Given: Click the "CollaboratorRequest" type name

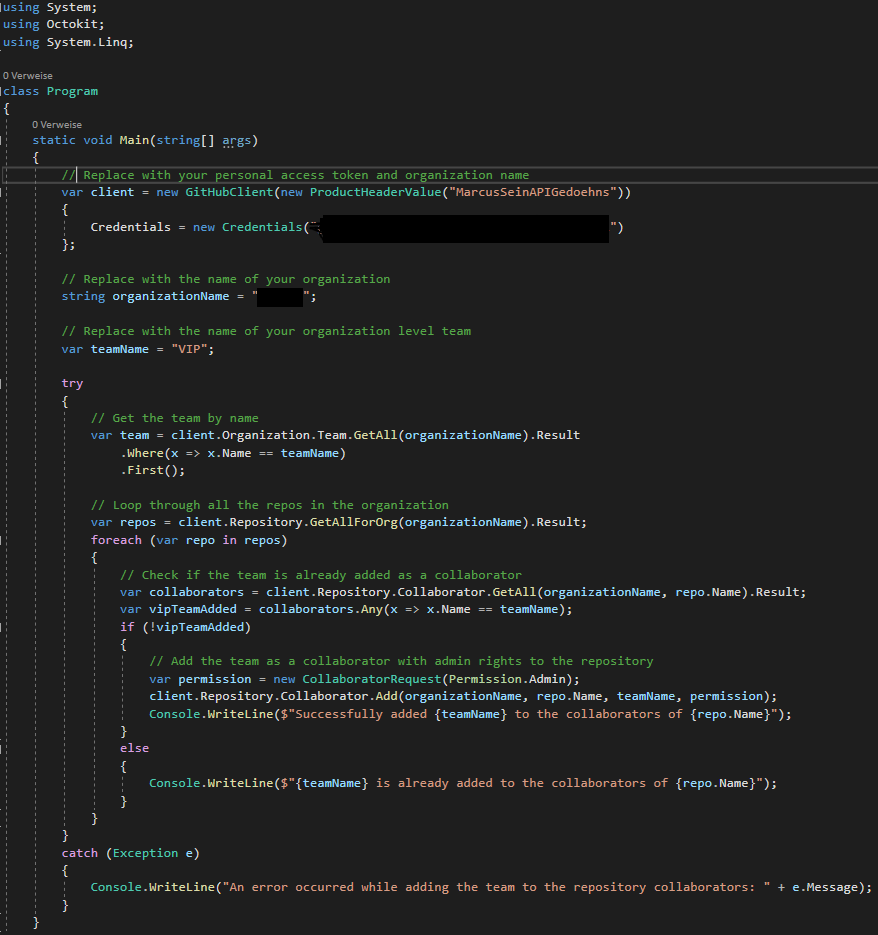Looking at the screenshot, I should [372, 679].
